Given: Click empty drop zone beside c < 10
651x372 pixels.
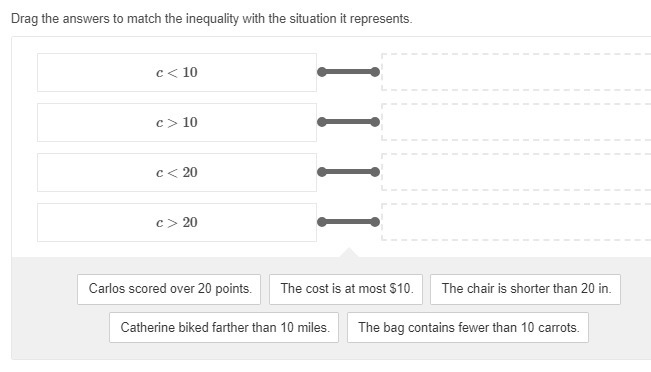Looking at the screenshot, I should tap(516, 72).
